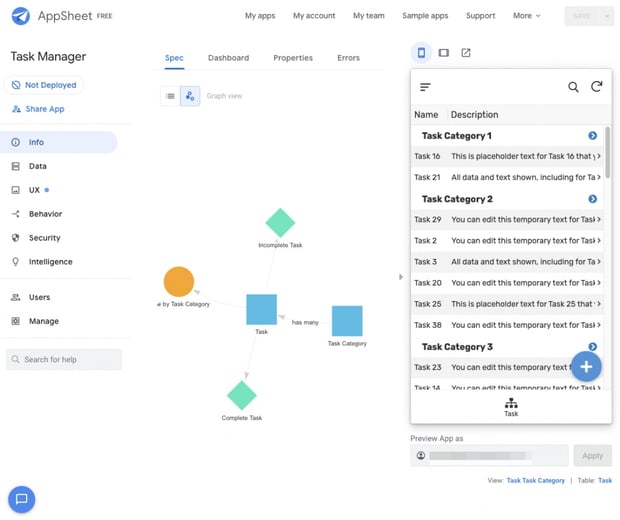
Task: Open the Task Task Category view link
Action: pos(535,480)
